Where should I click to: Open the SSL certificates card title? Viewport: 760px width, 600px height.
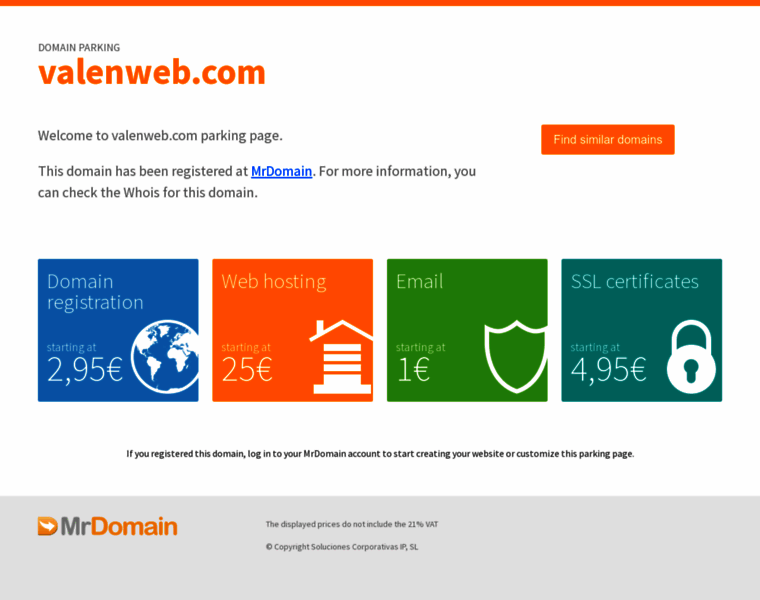pyautogui.click(x=634, y=282)
